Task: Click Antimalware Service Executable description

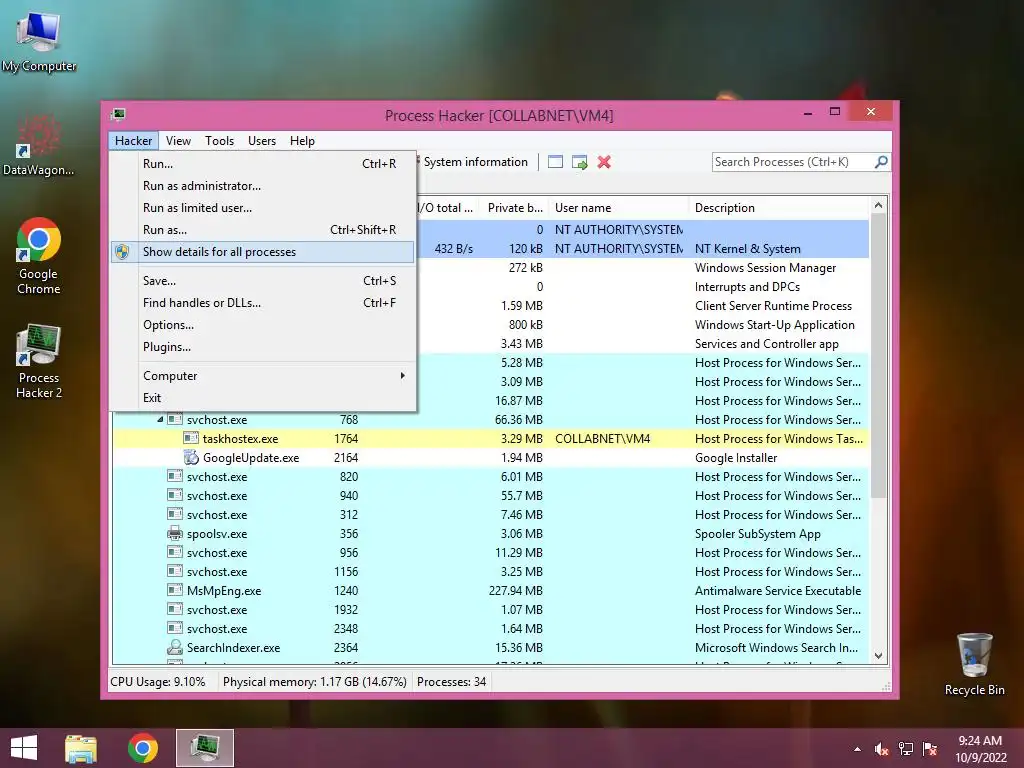Action: pos(777,590)
